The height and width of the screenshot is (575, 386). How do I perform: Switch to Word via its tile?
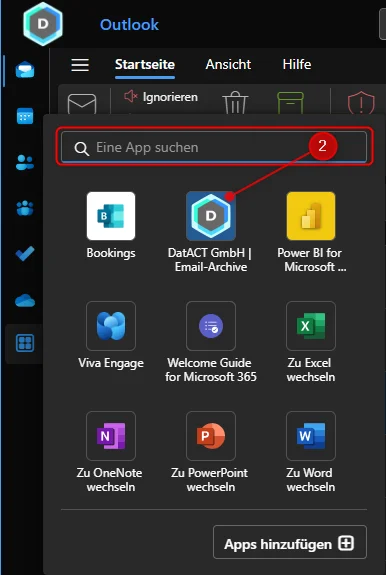[311, 452]
